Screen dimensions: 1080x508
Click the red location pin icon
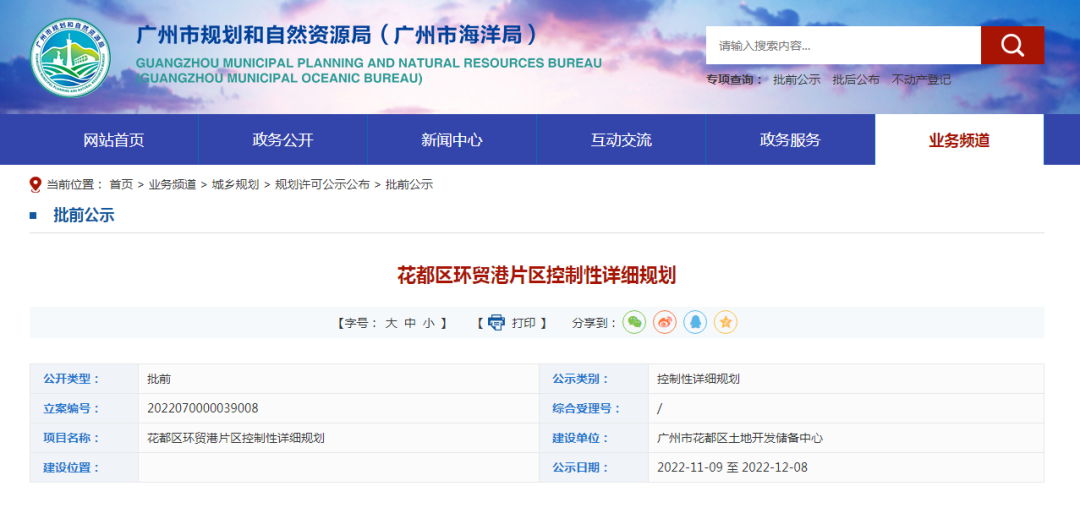click(36, 184)
